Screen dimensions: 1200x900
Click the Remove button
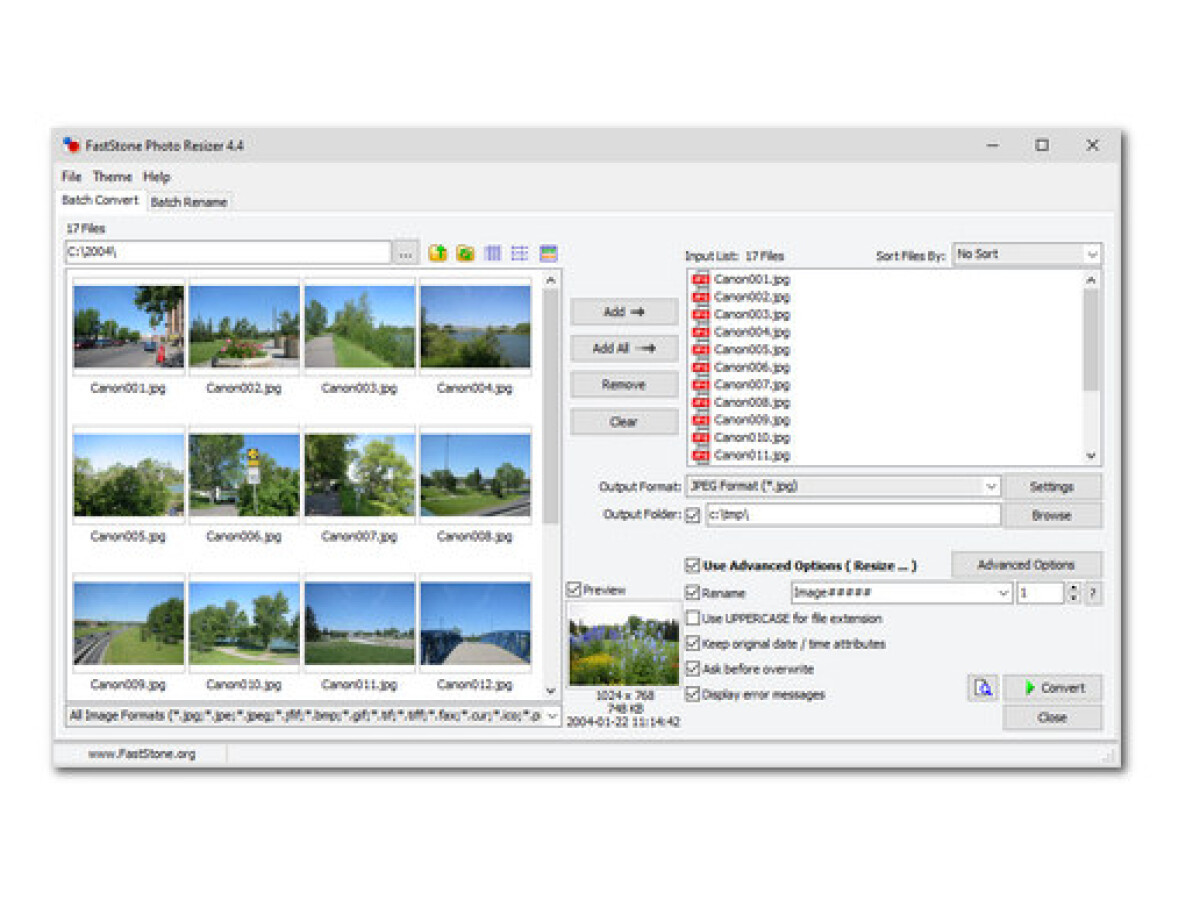pyautogui.click(x=624, y=385)
